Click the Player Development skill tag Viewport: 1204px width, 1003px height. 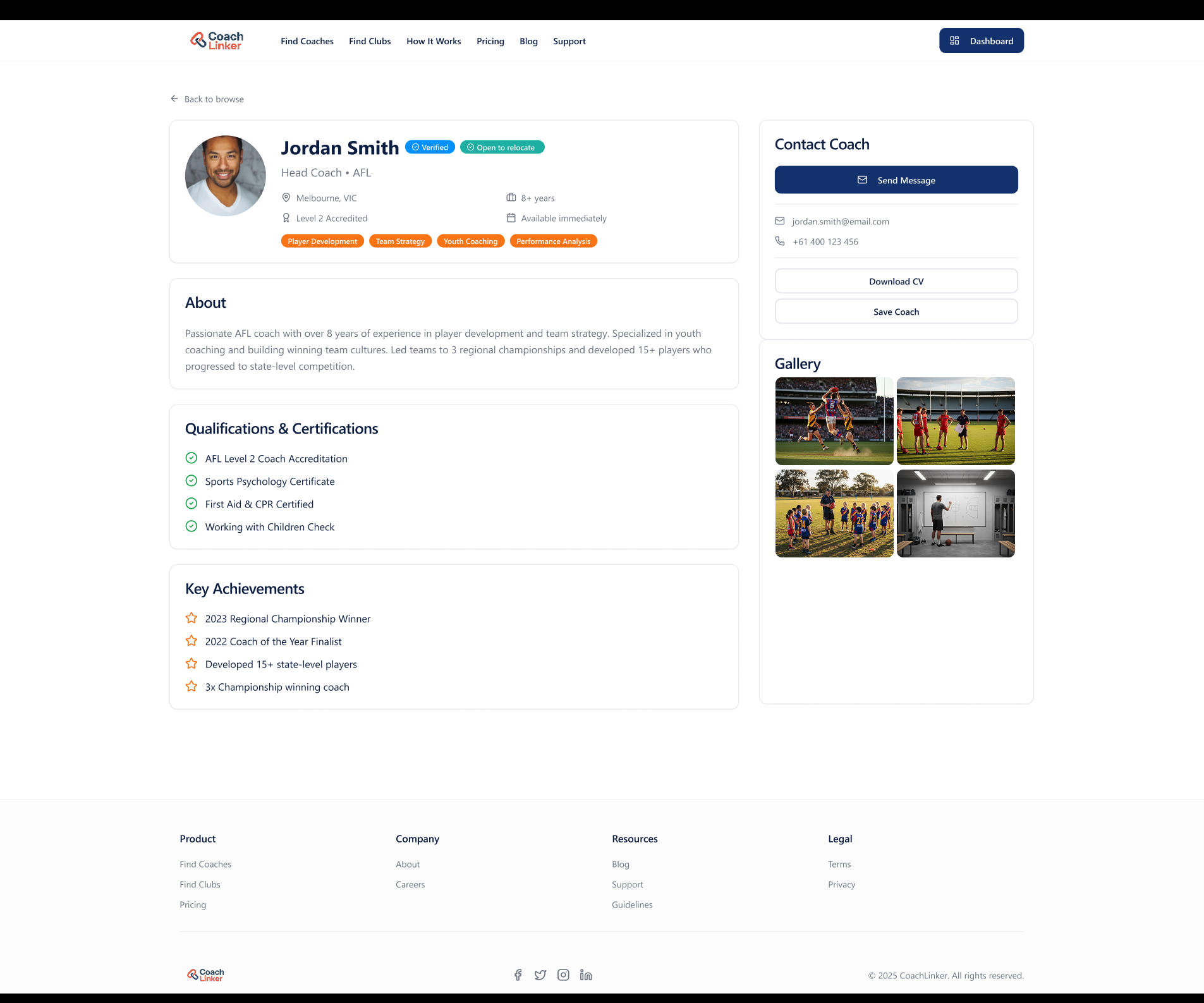pyautogui.click(x=322, y=241)
